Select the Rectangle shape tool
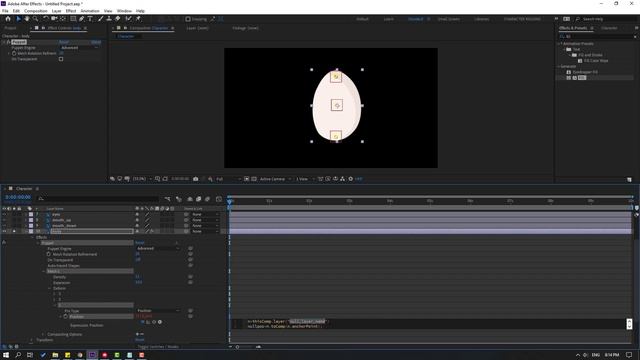 tap(73, 19)
